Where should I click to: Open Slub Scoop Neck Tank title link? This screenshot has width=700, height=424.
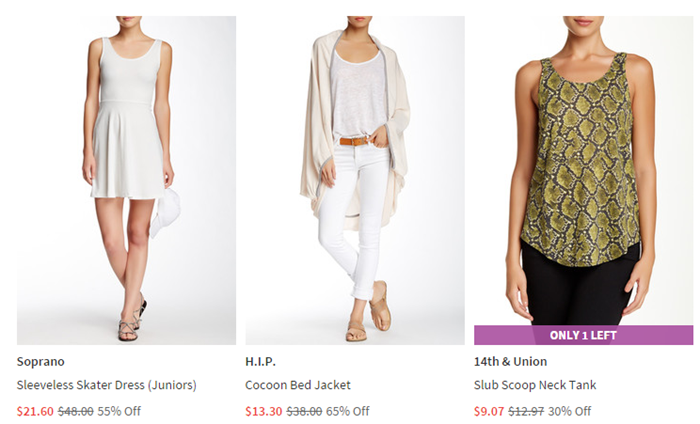(x=535, y=385)
